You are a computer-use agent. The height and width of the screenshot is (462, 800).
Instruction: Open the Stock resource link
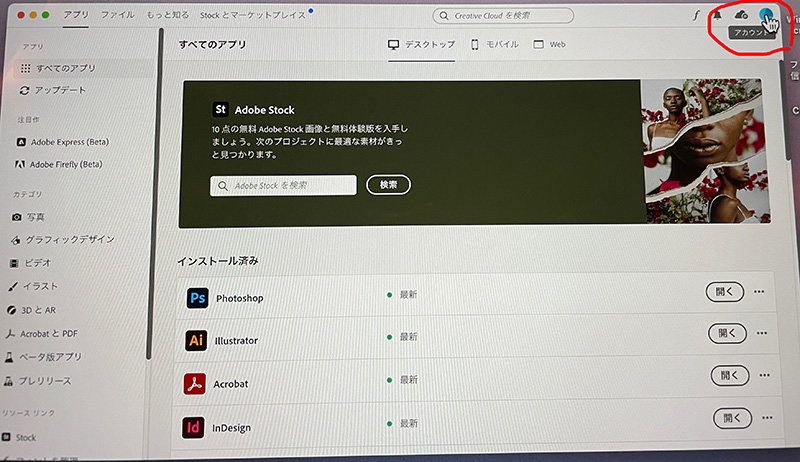[x=19, y=438]
